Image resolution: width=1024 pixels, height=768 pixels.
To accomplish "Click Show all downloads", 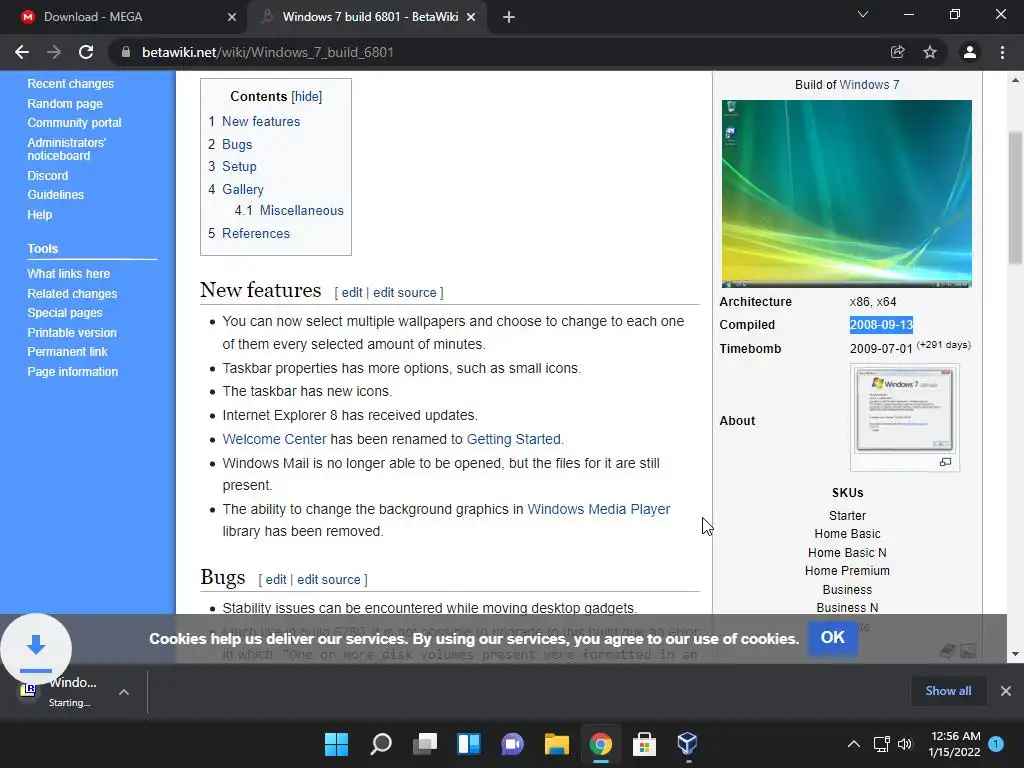I will pos(948,691).
